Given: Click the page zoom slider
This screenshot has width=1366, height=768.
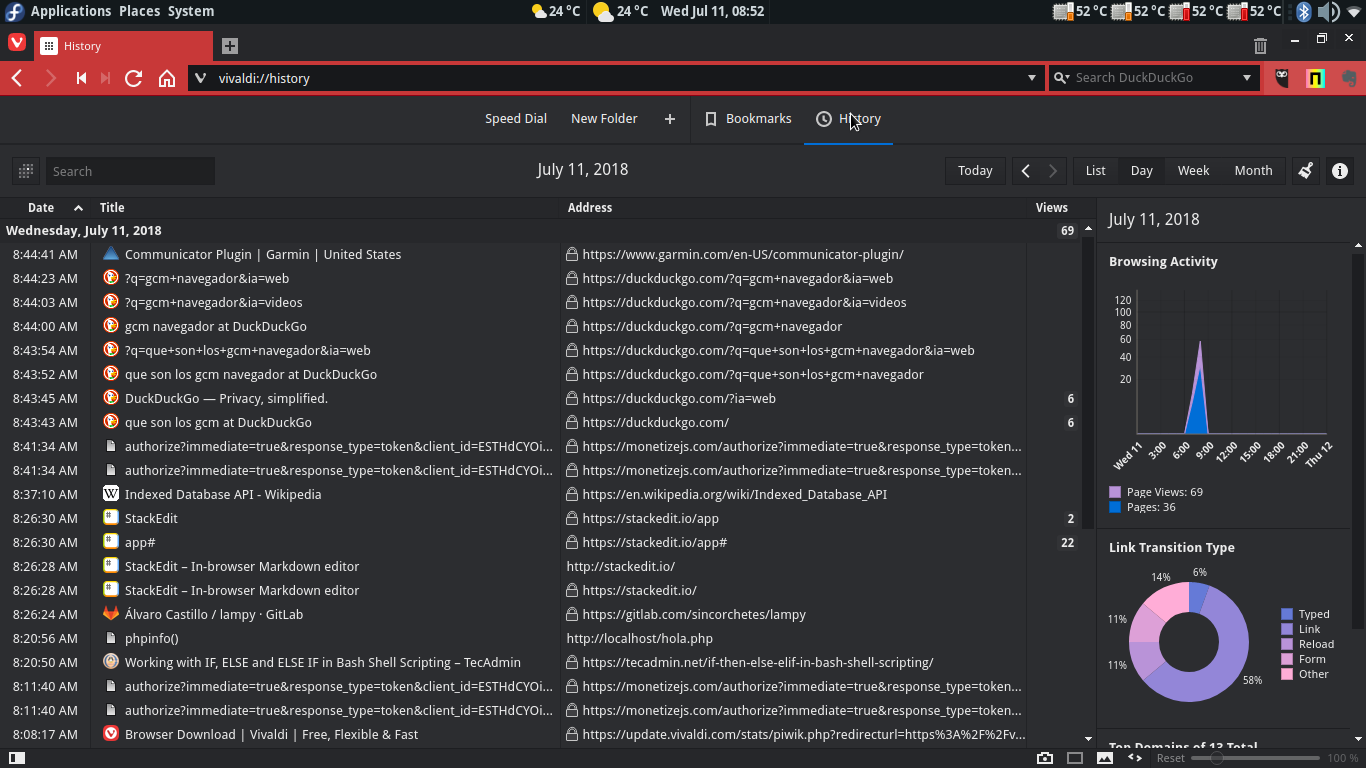Looking at the screenshot, I should 1217,758.
